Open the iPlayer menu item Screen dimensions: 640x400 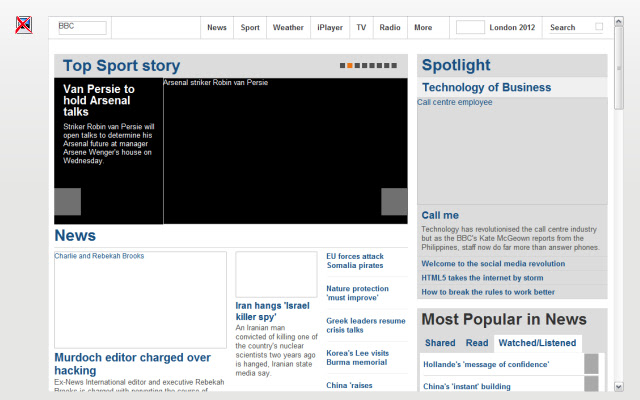(328, 28)
